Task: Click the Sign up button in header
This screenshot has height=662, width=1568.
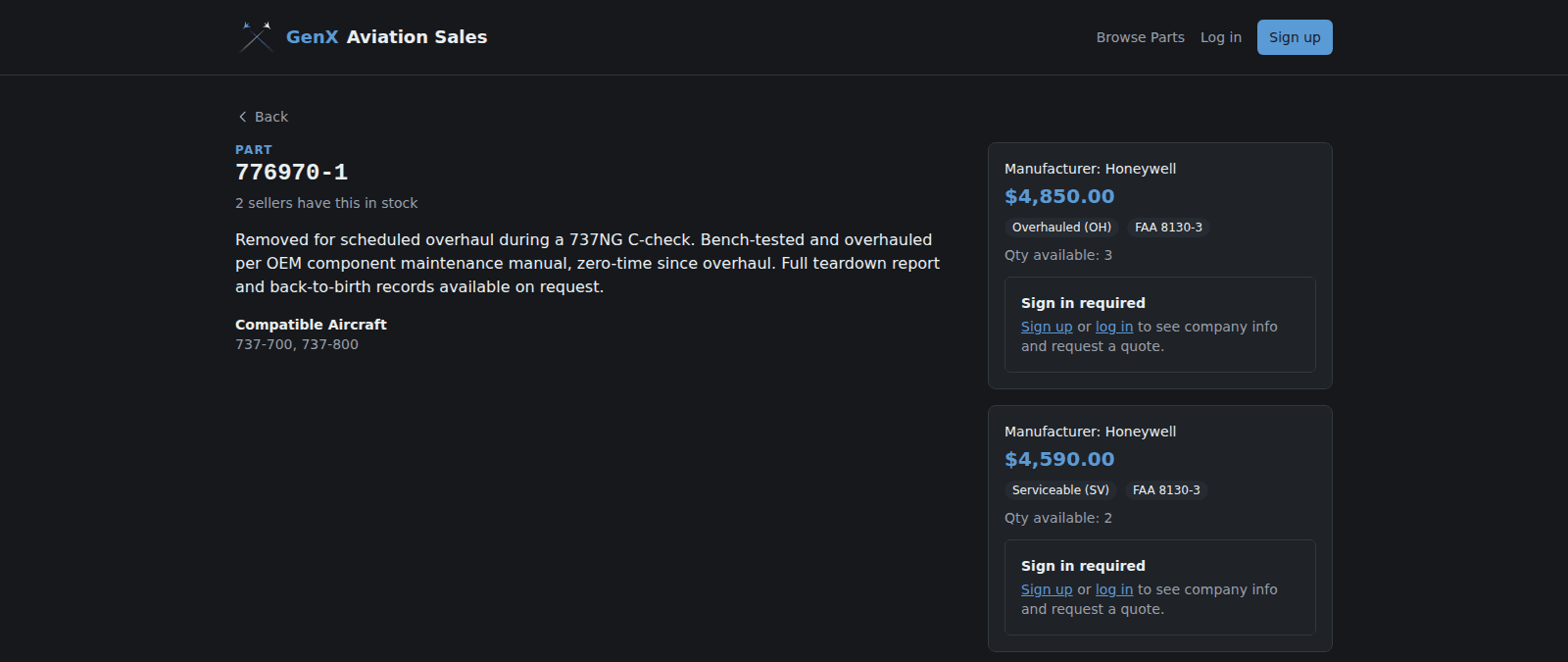Action: (1295, 37)
